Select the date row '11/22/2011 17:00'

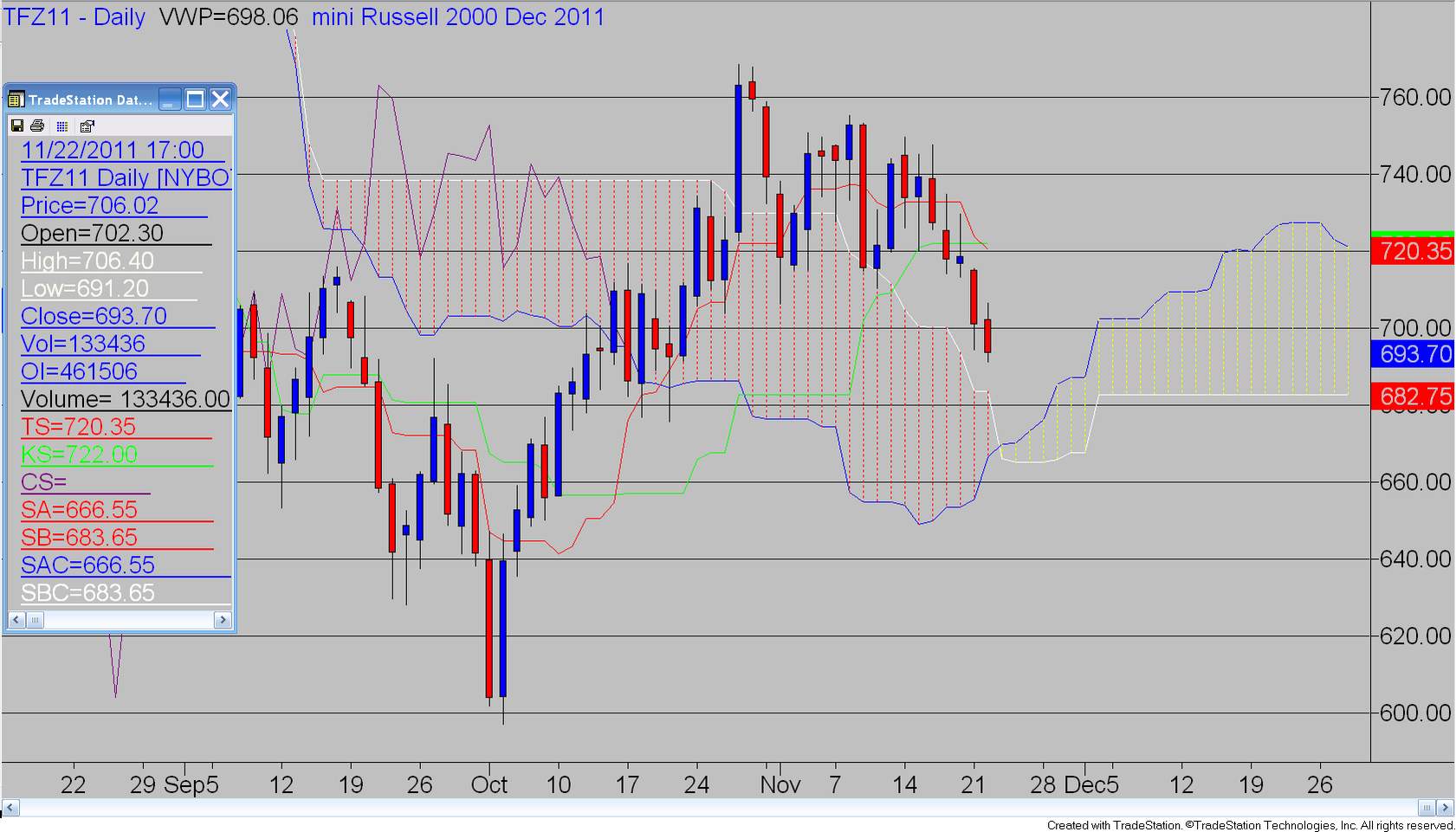point(113,150)
